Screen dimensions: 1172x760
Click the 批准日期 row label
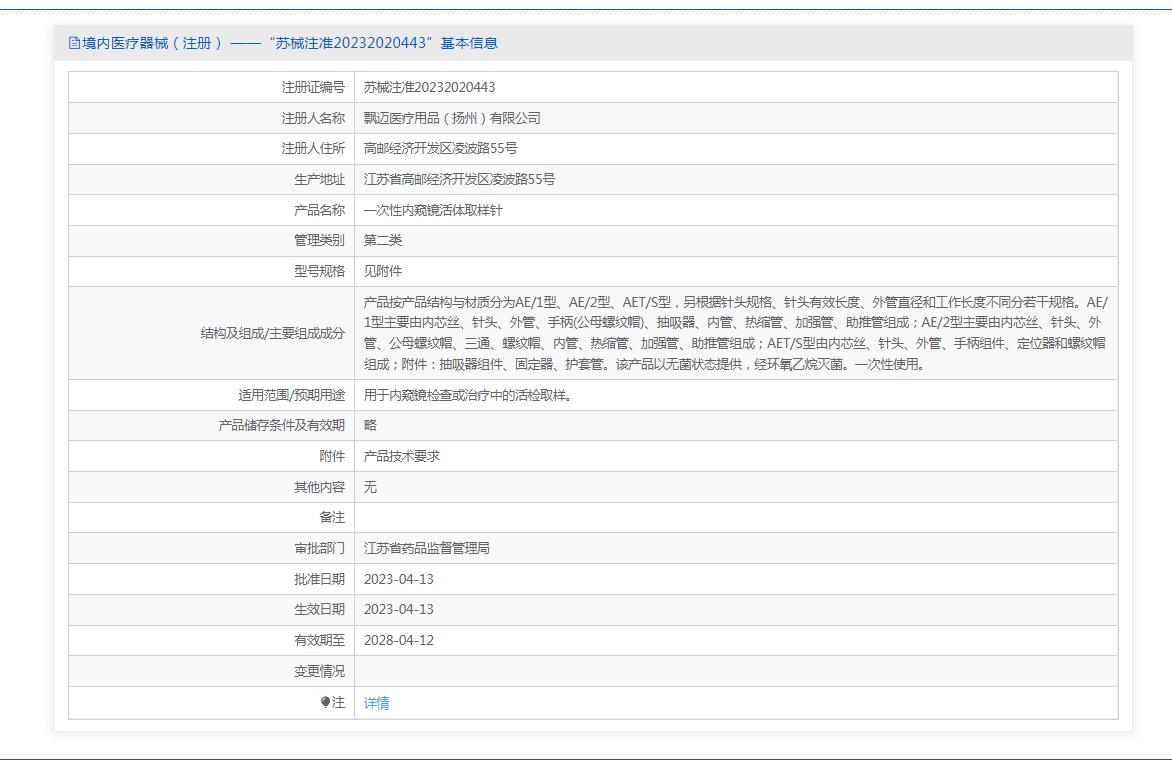coord(319,579)
